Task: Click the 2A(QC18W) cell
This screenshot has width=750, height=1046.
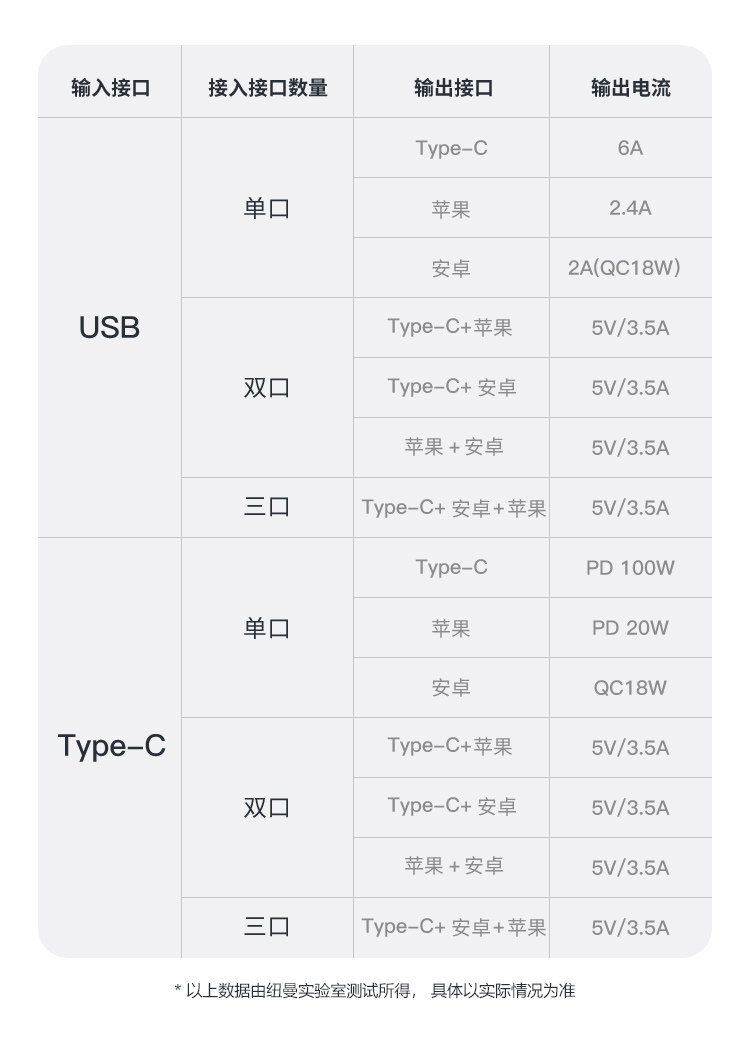Action: coord(625,268)
